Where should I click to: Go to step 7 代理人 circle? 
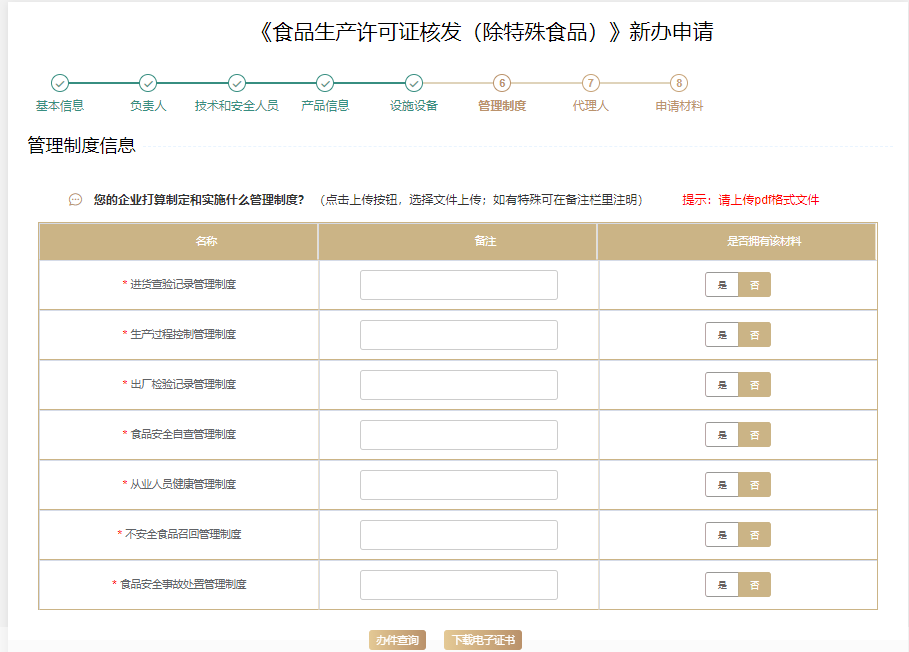tap(591, 83)
